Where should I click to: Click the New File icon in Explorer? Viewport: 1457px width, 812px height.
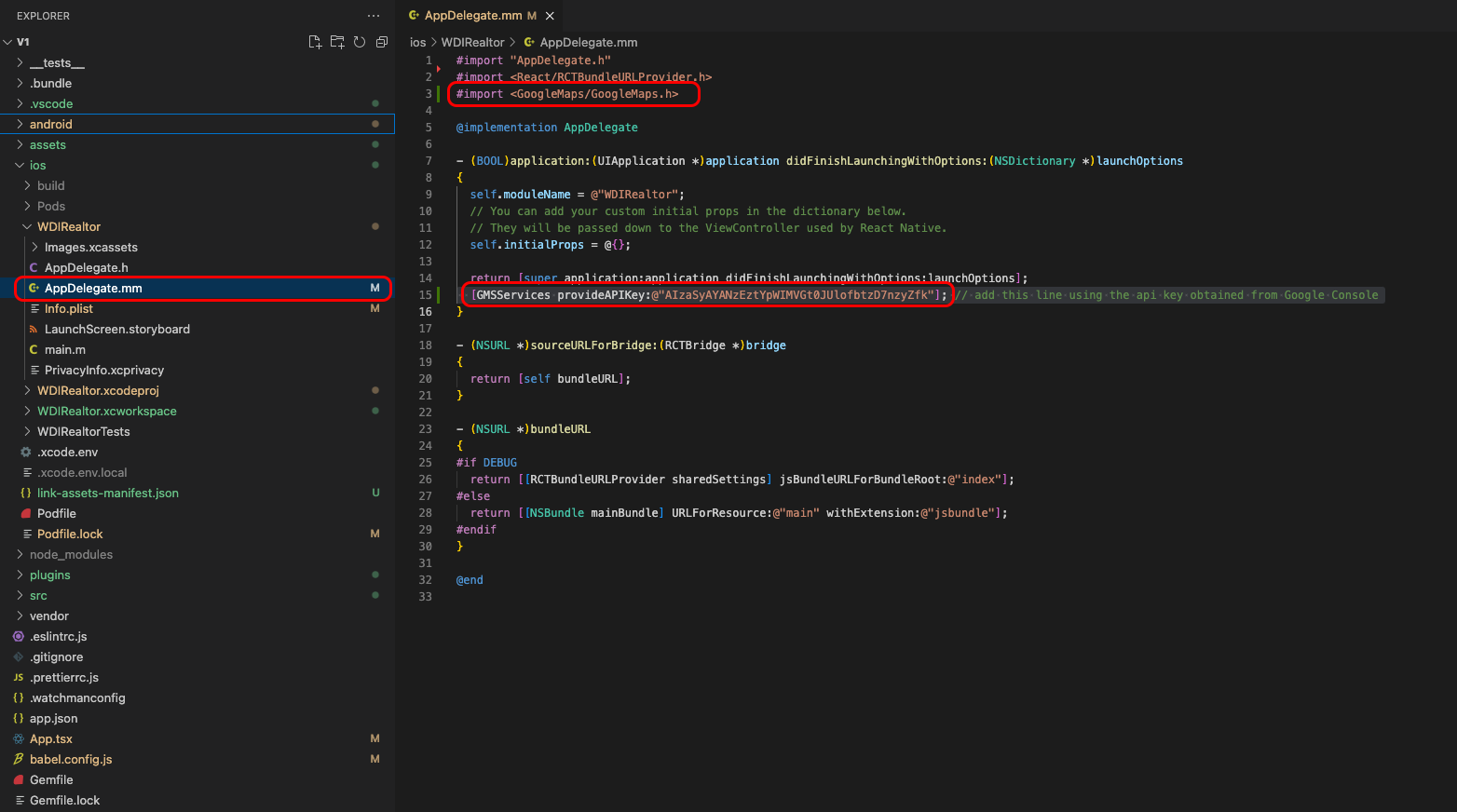tap(315, 42)
